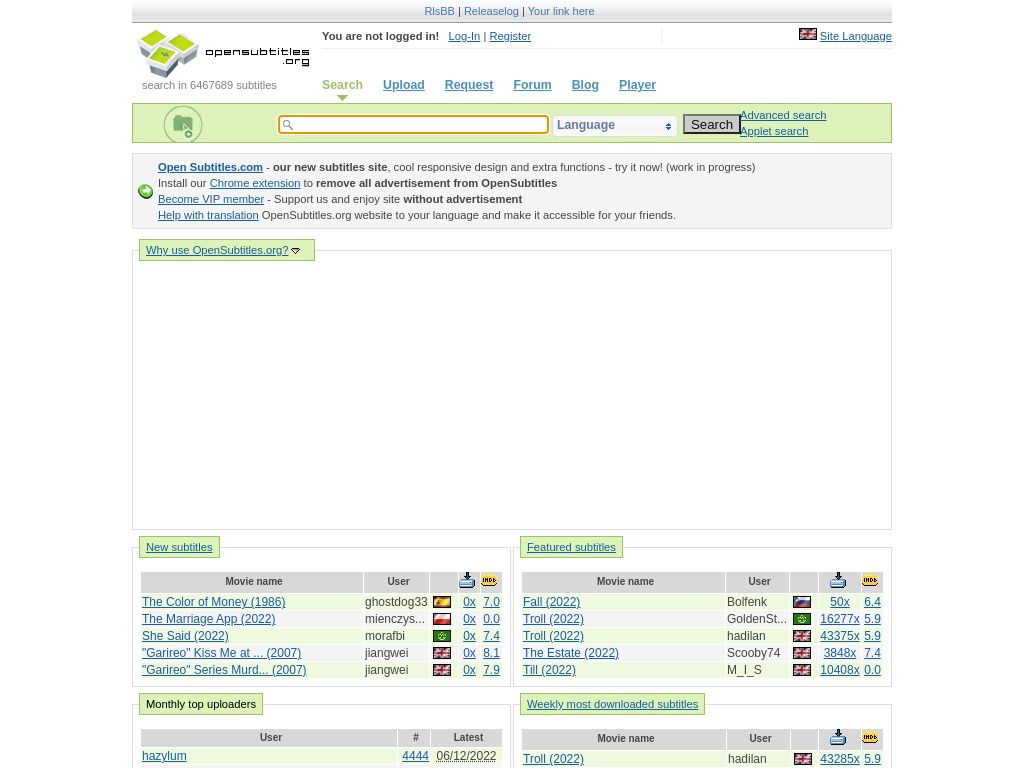This screenshot has width=1024, height=768.
Task: Open Fall (2022) in Featured subtitles
Action: click(x=551, y=602)
